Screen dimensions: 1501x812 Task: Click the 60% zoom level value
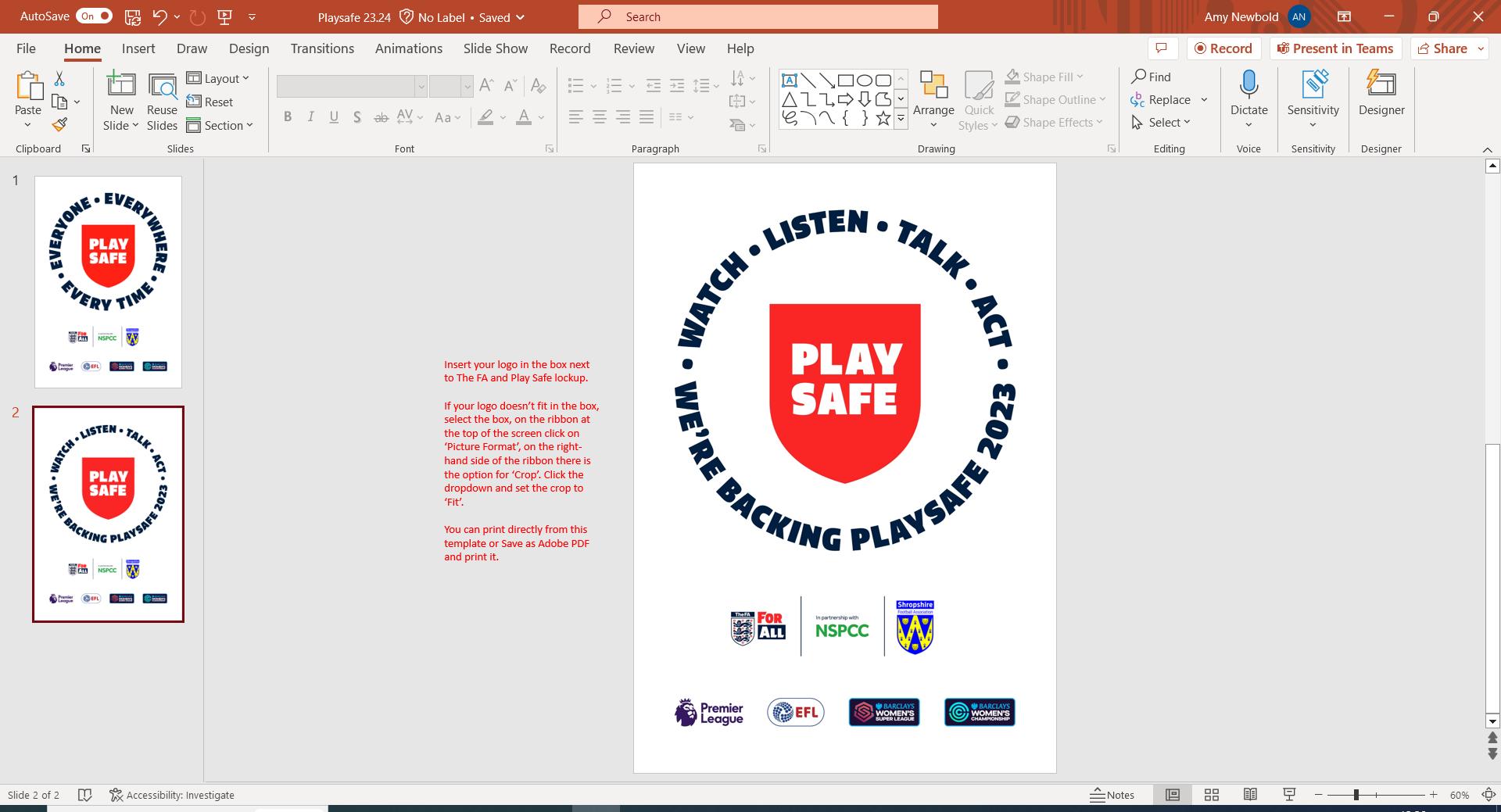[1460, 795]
